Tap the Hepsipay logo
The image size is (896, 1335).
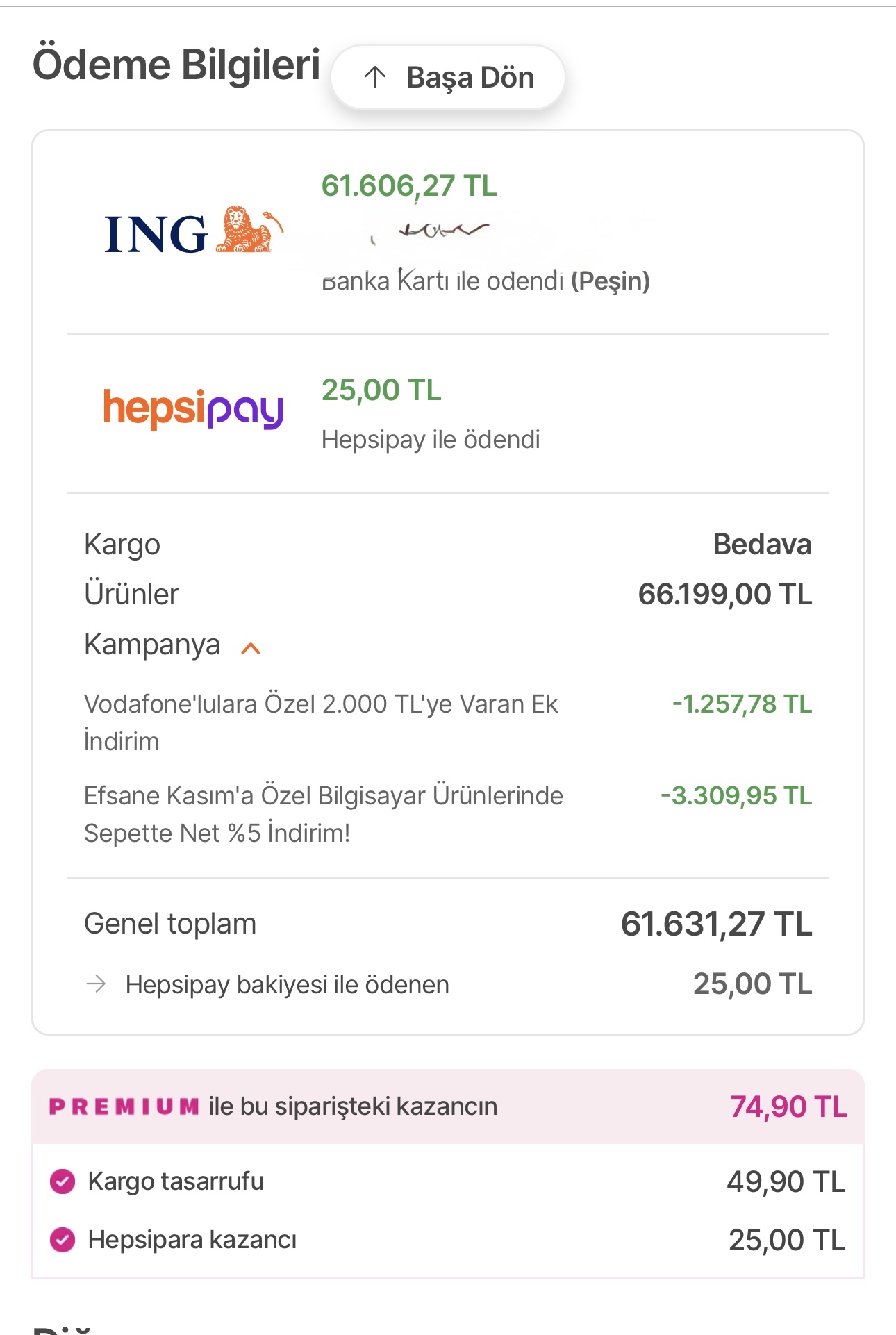tap(193, 409)
